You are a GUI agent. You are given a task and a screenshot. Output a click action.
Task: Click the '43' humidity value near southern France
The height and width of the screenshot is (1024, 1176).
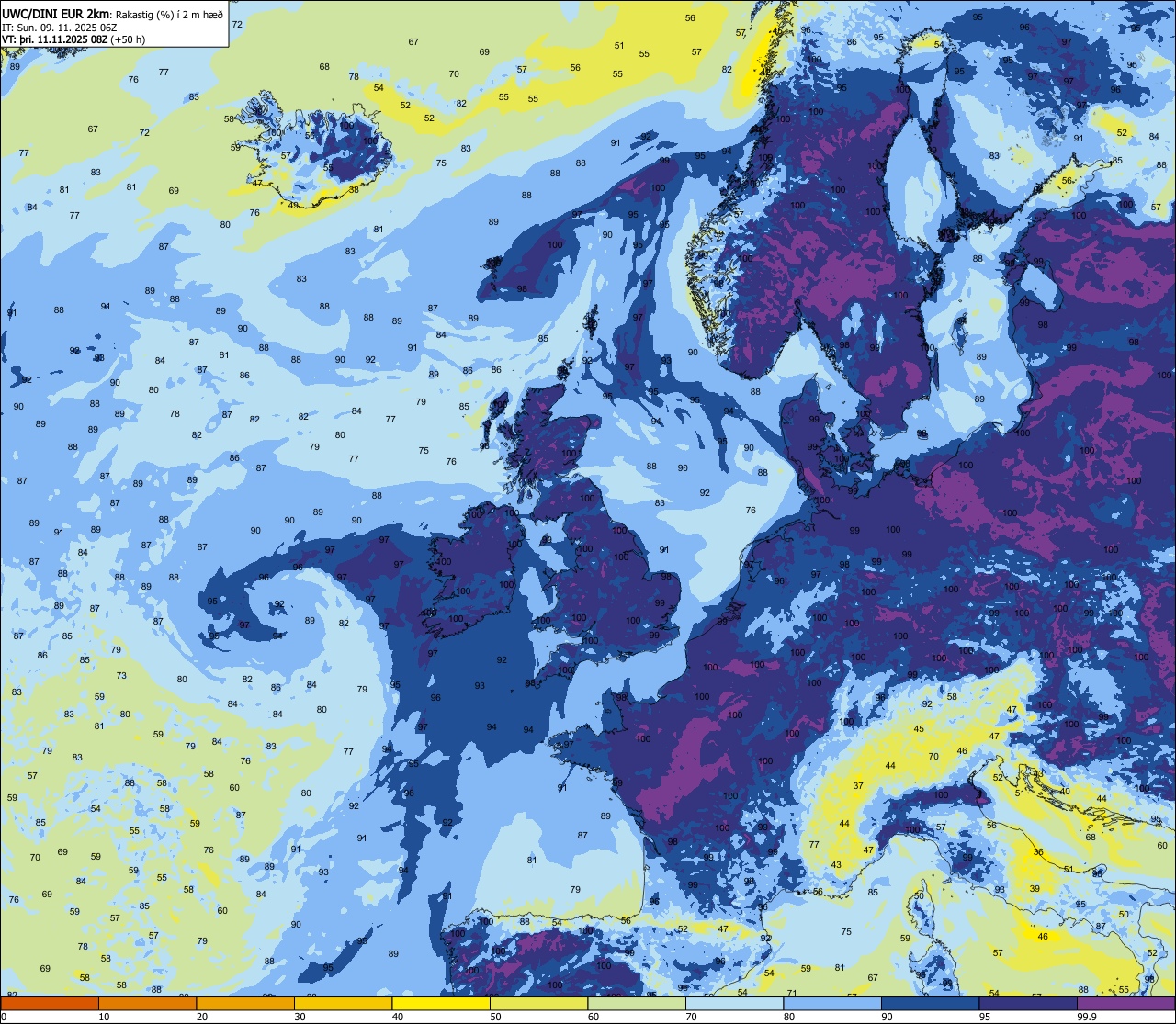tap(836, 865)
